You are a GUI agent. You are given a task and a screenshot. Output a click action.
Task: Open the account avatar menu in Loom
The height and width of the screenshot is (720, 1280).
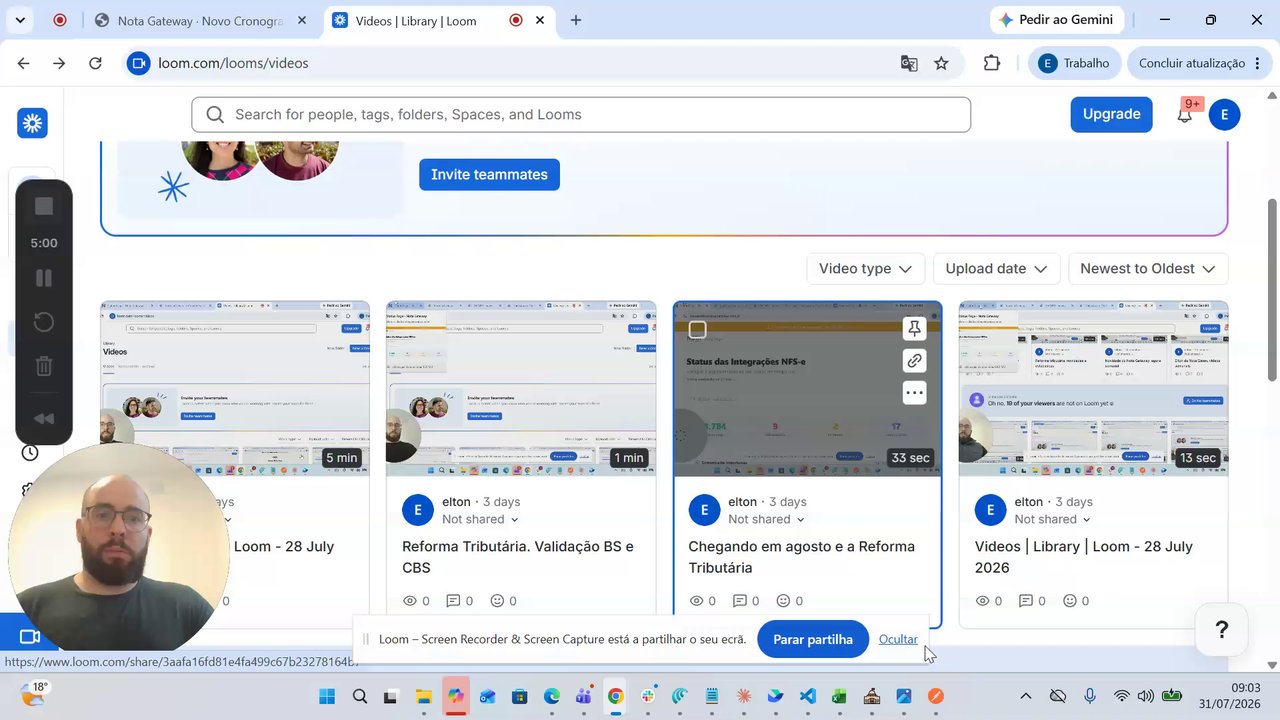point(1224,114)
